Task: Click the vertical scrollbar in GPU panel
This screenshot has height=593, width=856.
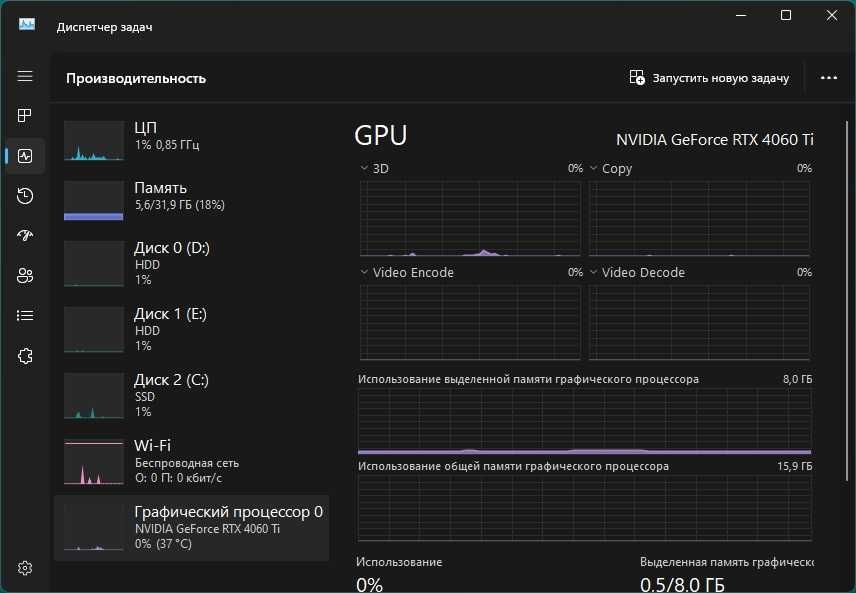Action: [847, 298]
